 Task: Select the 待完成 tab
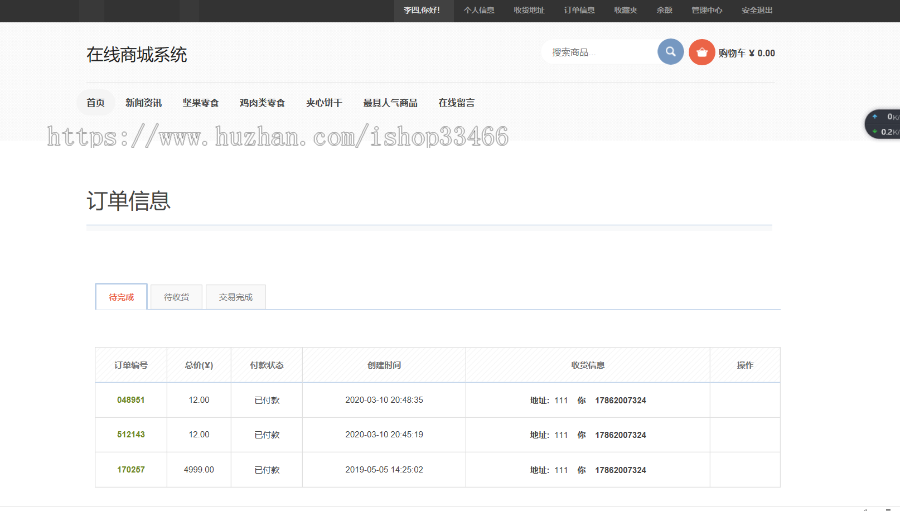(121, 297)
